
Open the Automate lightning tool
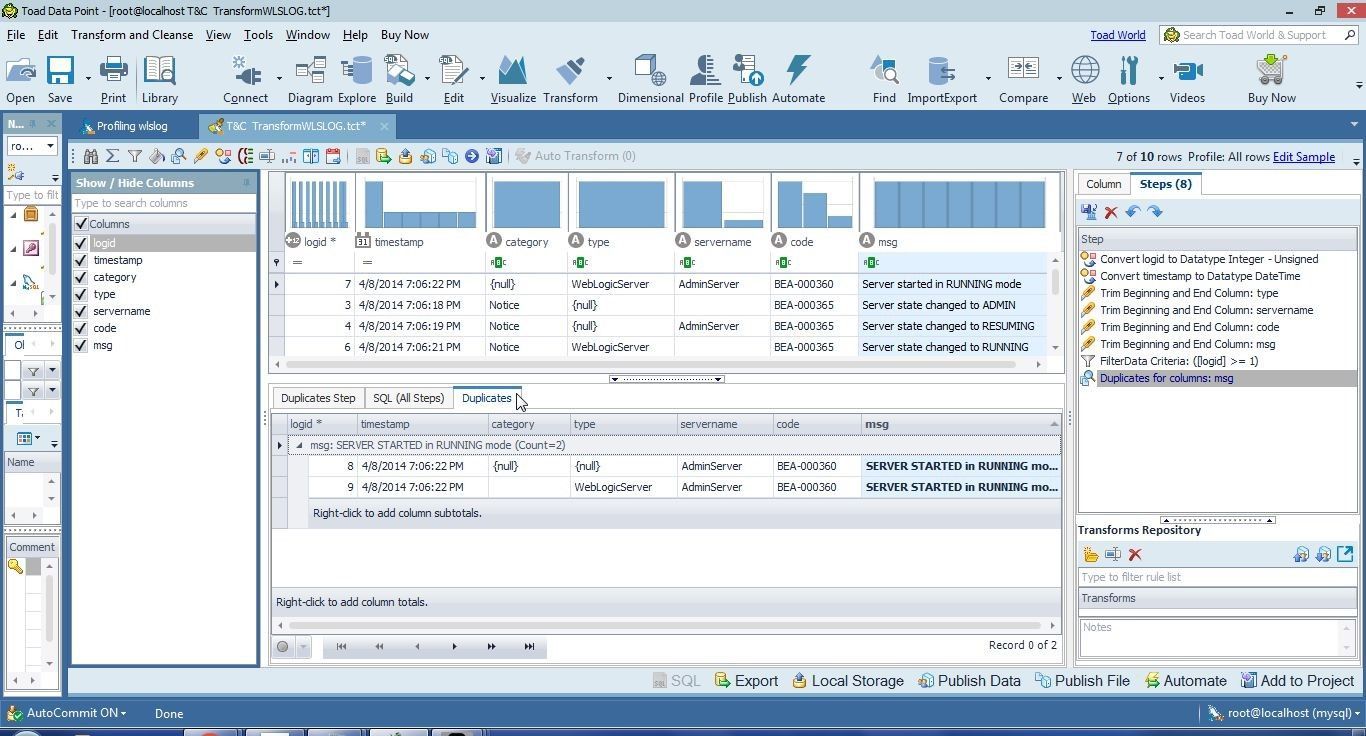click(798, 79)
